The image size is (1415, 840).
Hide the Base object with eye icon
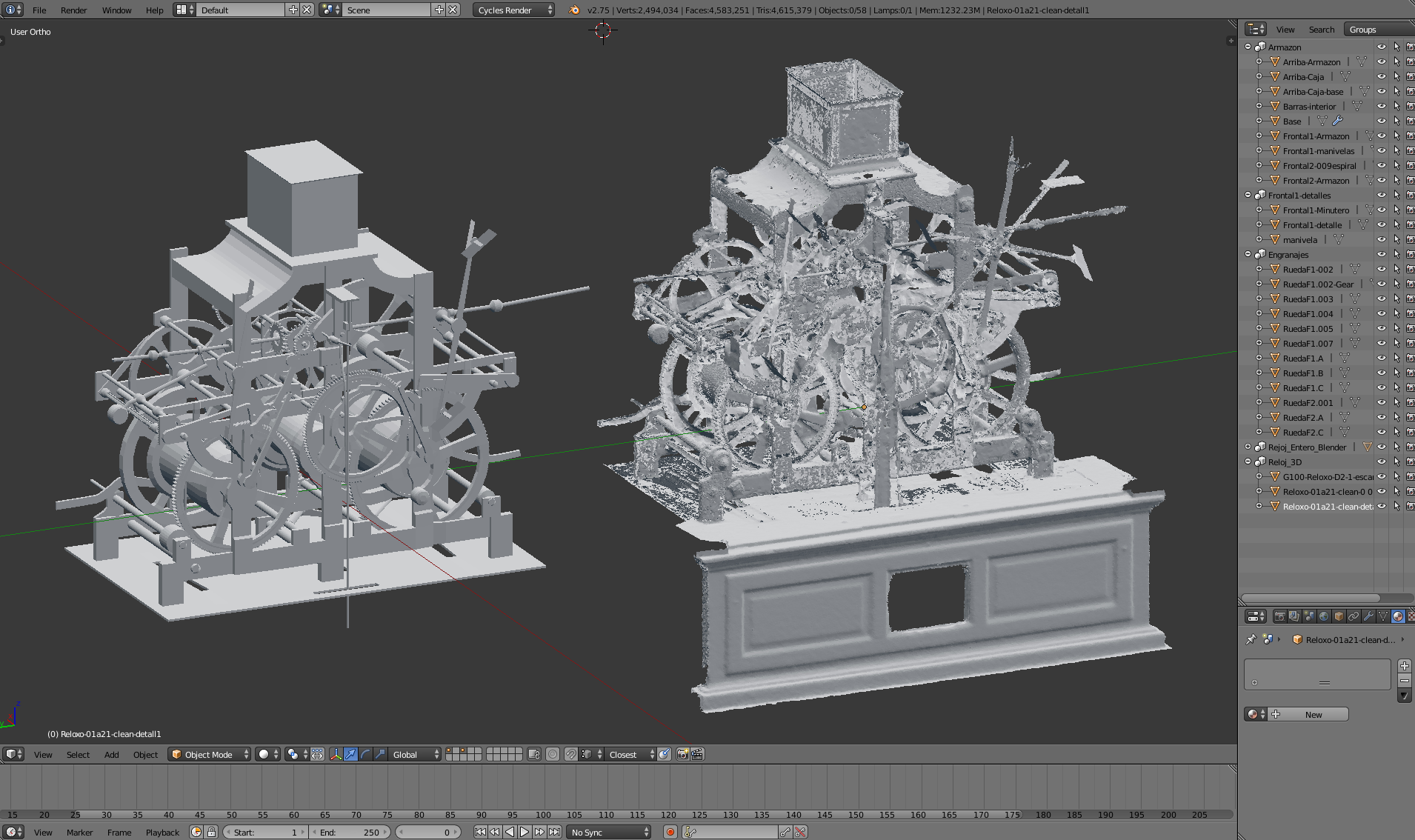pyautogui.click(x=1381, y=121)
